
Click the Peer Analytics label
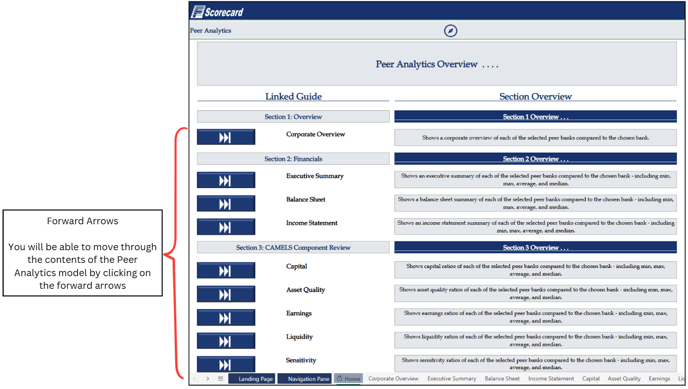211,31
